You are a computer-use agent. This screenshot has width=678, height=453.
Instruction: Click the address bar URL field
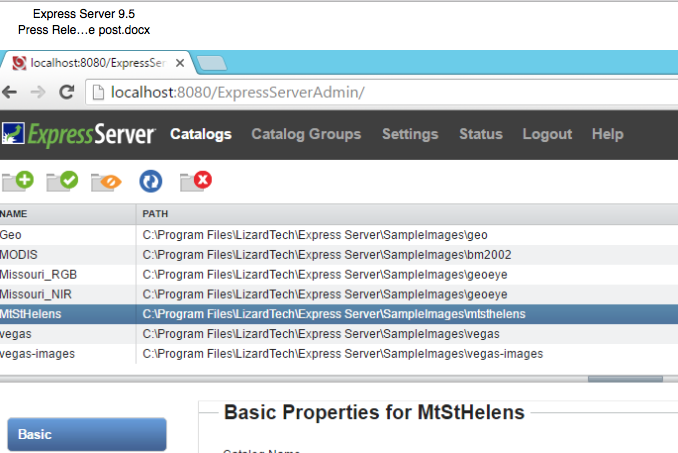pyautogui.click(x=381, y=92)
